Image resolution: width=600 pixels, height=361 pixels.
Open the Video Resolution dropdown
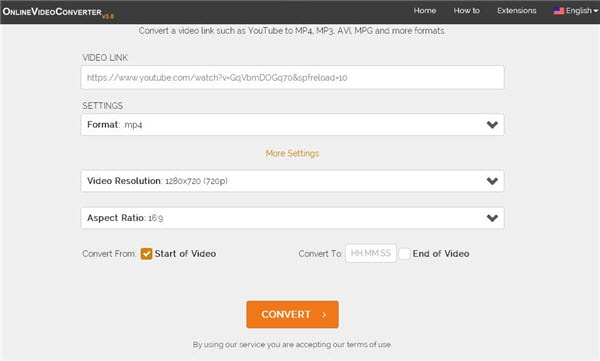pyautogui.click(x=292, y=181)
